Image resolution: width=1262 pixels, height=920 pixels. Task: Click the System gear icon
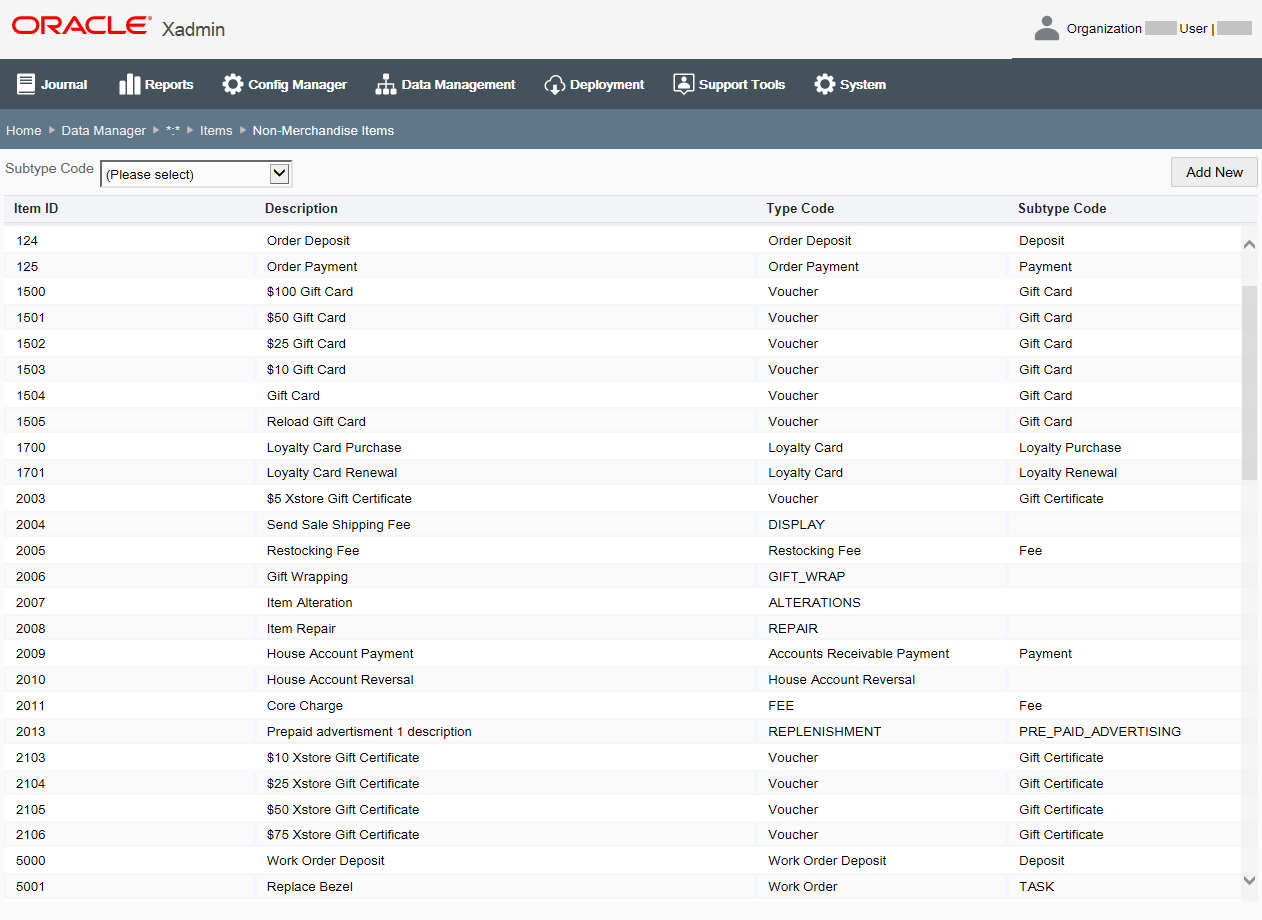[825, 84]
